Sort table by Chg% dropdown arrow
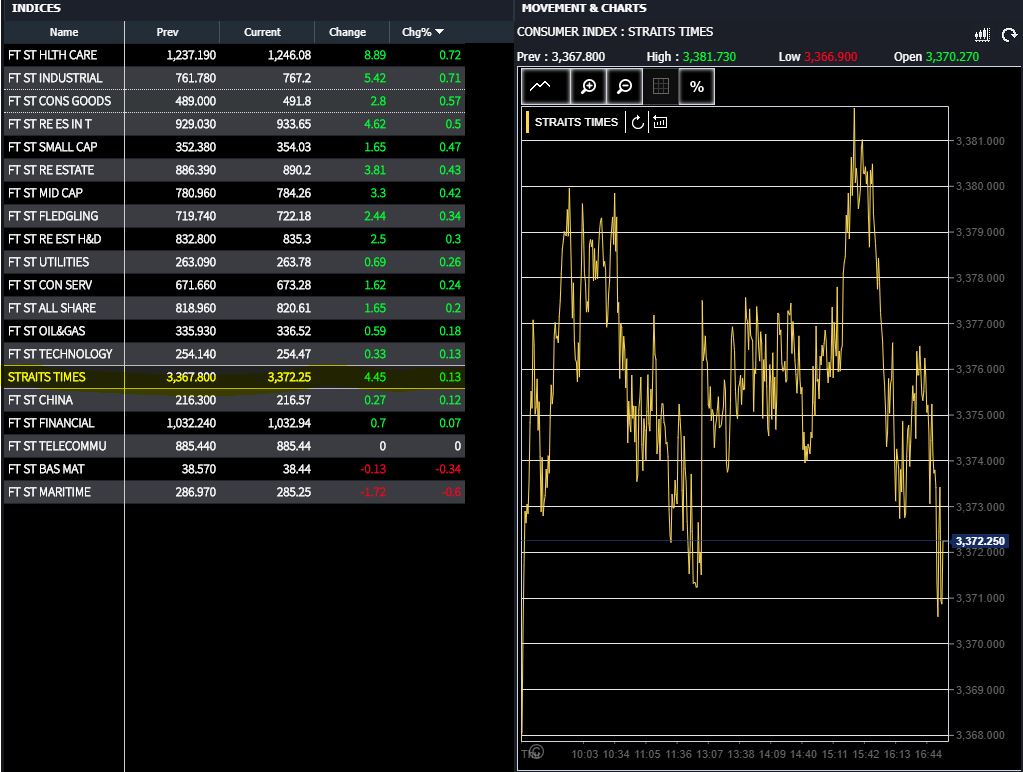 pyautogui.click(x=440, y=32)
